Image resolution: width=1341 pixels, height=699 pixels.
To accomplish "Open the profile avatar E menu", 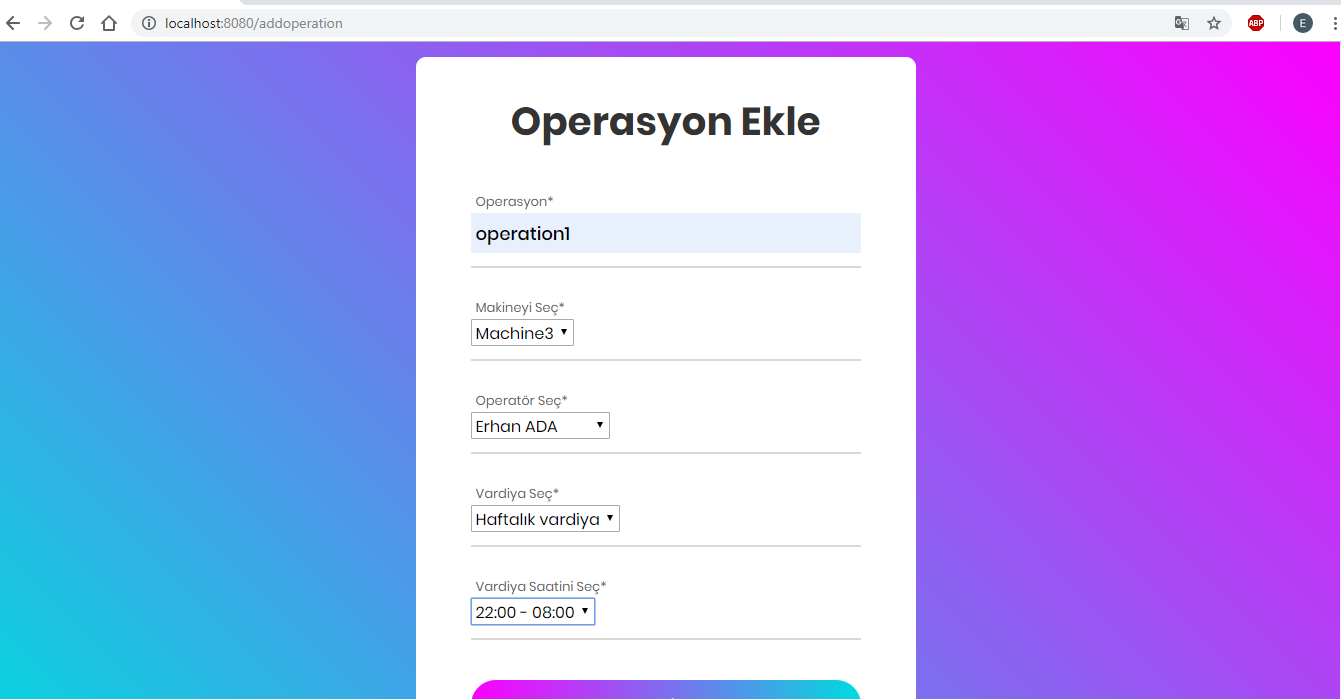I will click(x=1303, y=23).
